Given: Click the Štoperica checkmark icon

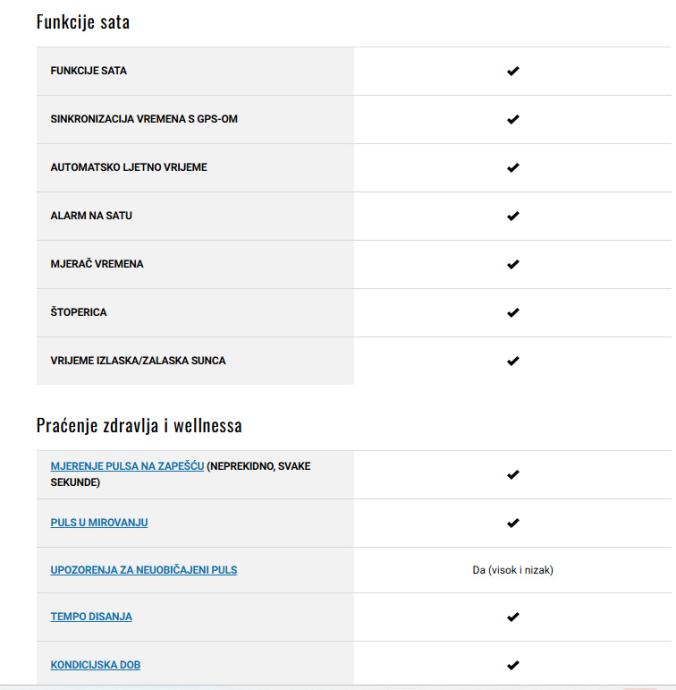Looking at the screenshot, I should [x=512, y=313].
